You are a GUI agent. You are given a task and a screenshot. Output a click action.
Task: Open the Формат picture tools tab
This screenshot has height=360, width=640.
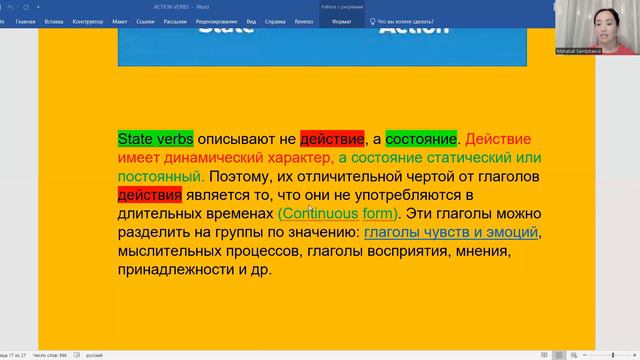(x=342, y=22)
